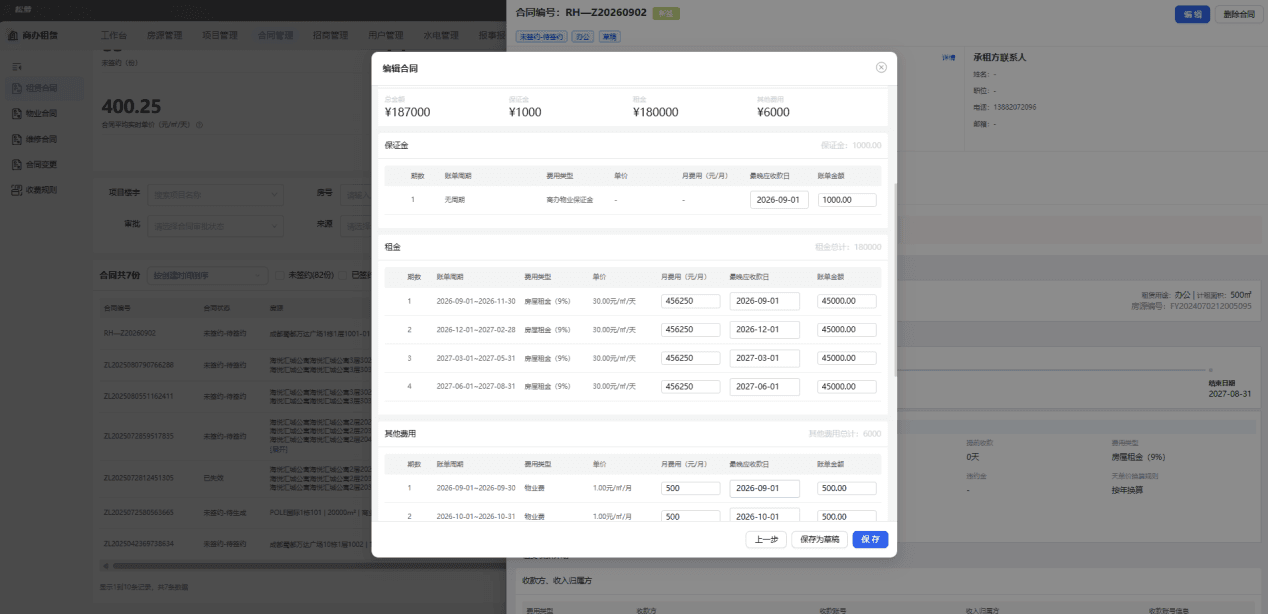The height and width of the screenshot is (614, 1268).
Task: Click the 商办租赁 building logo icon
Action: pos(14,35)
